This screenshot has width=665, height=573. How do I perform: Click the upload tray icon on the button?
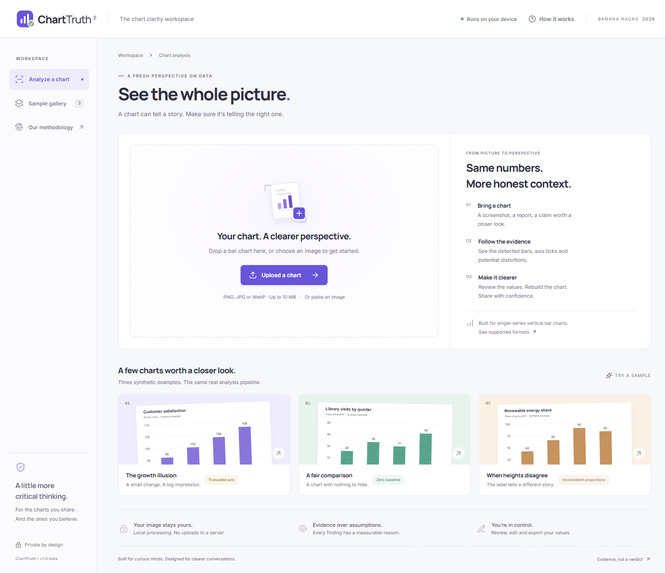pos(253,275)
